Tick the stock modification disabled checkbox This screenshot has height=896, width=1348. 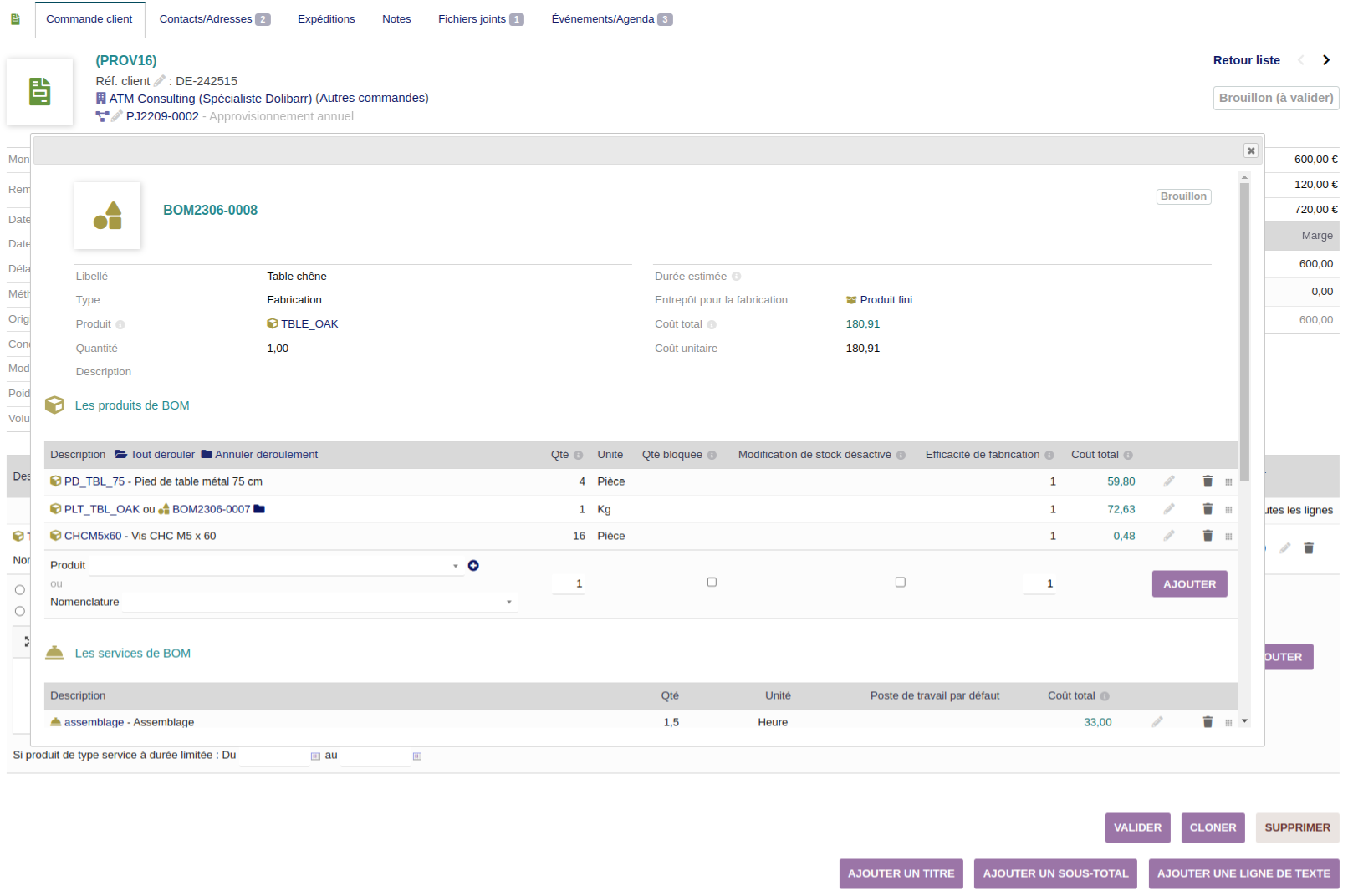[901, 583]
